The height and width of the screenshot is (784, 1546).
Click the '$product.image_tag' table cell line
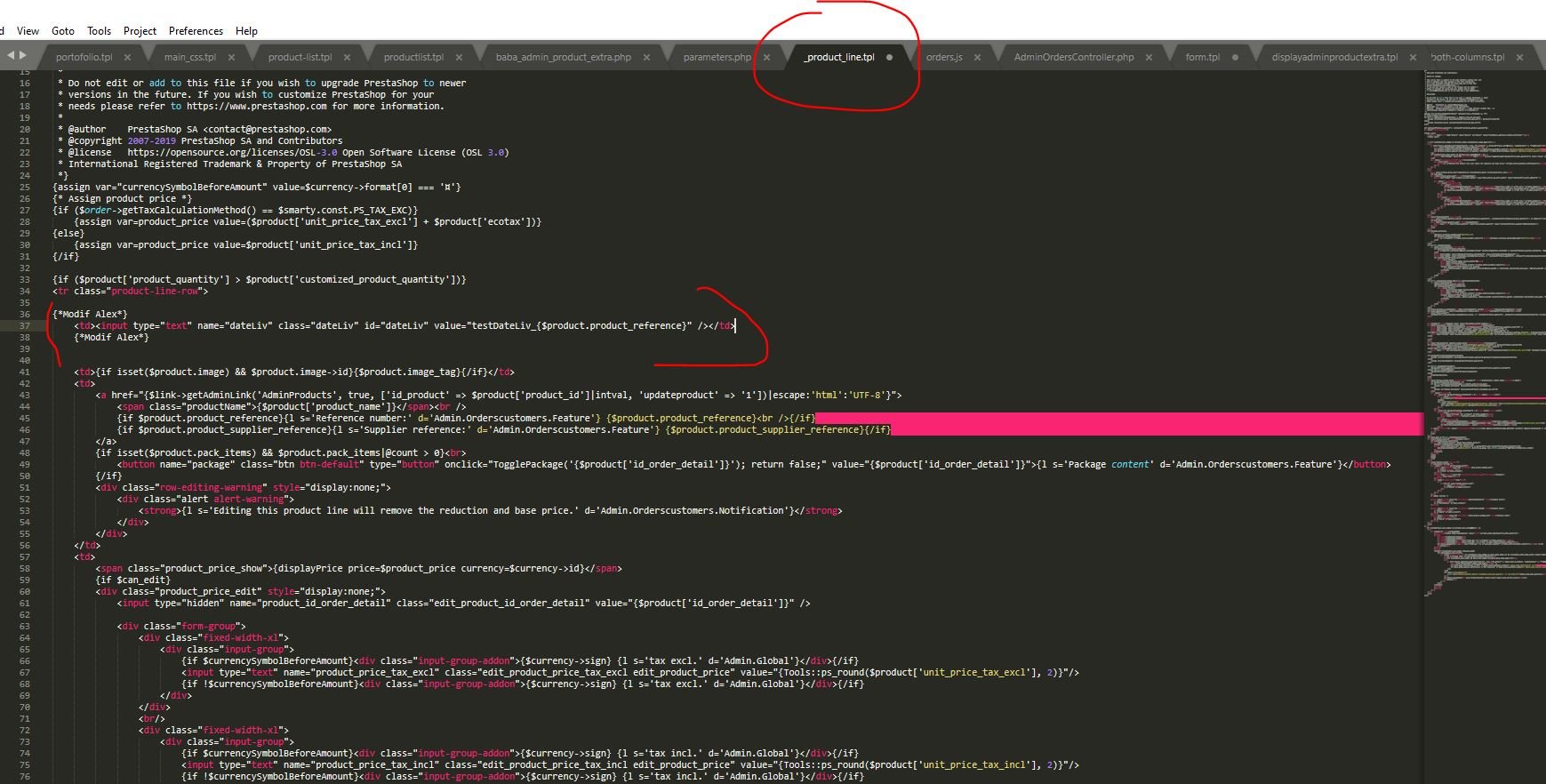coord(294,372)
